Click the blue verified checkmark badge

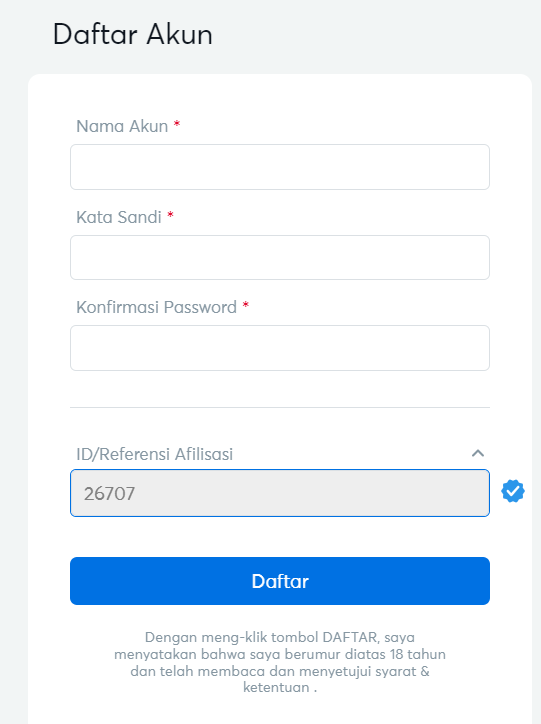click(513, 491)
